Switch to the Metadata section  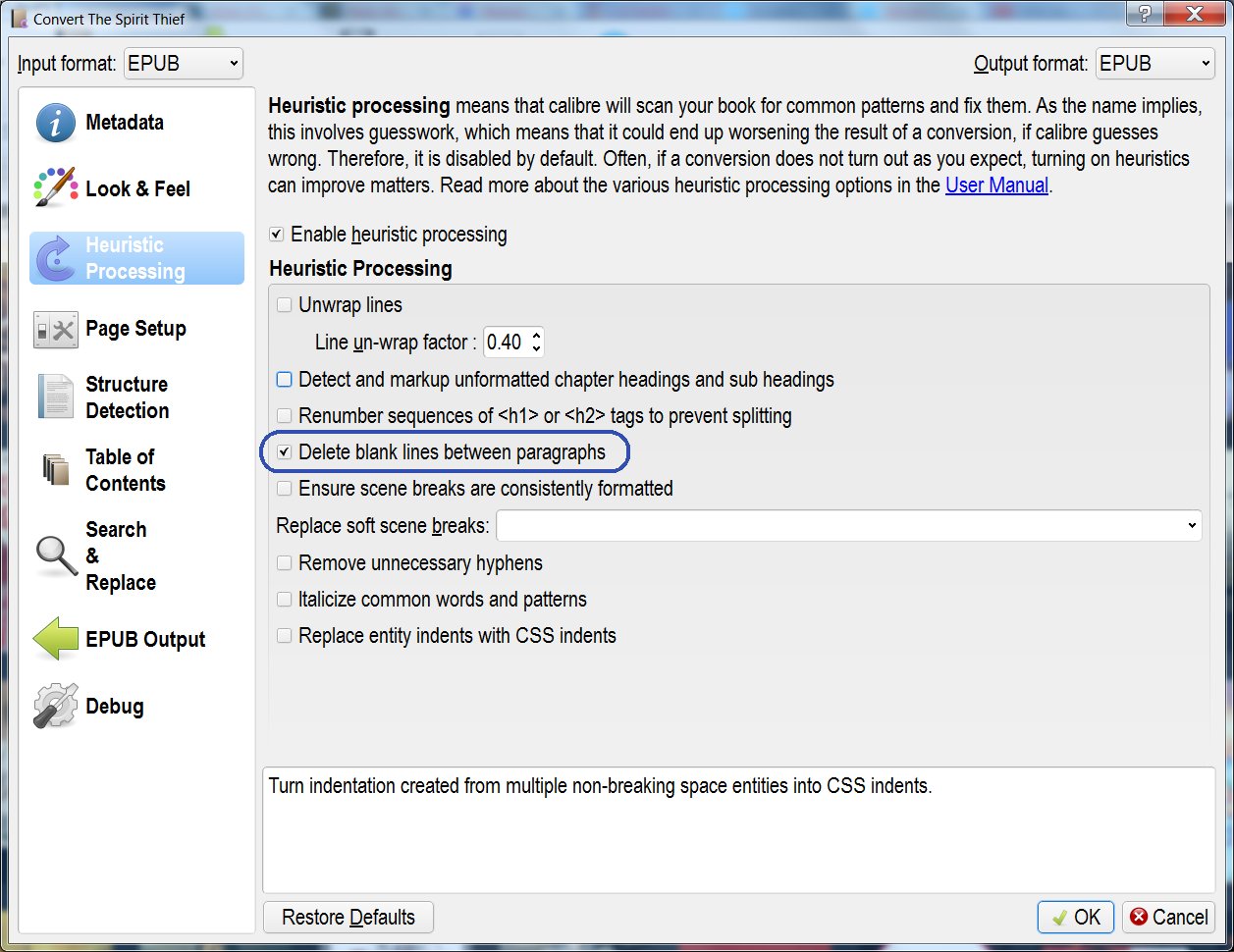click(136, 123)
